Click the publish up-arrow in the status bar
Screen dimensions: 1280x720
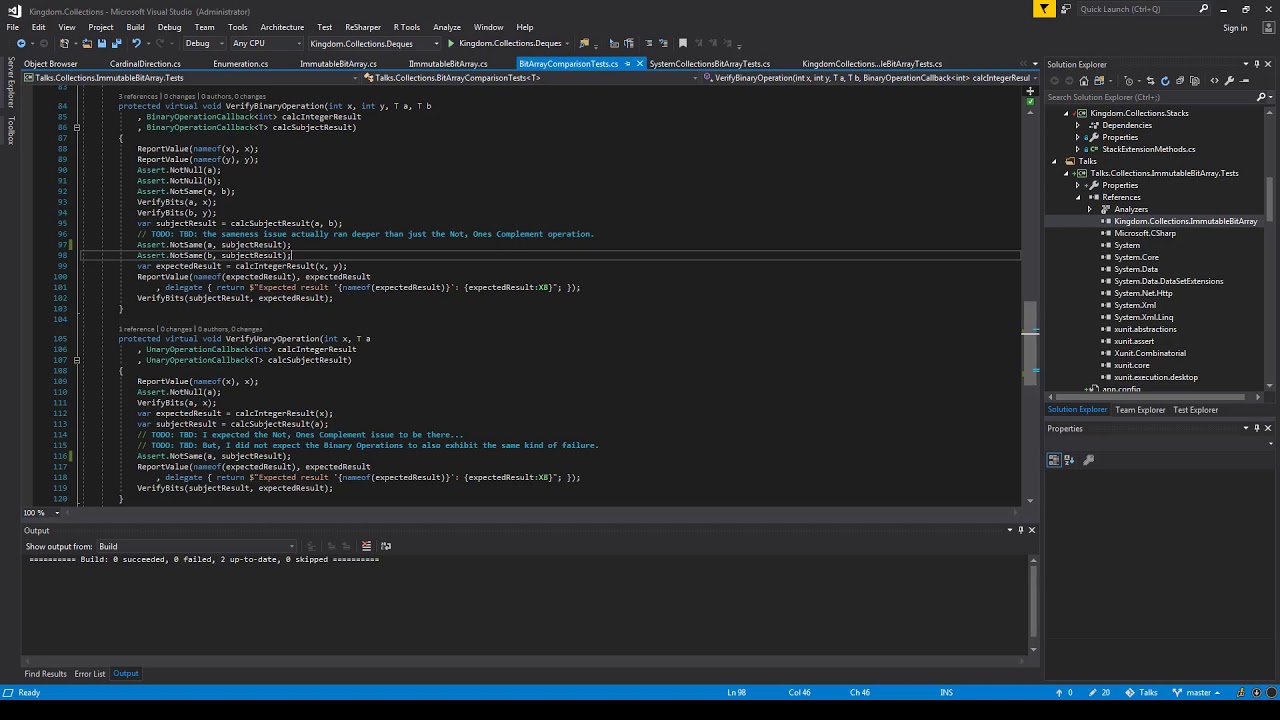(1059, 692)
